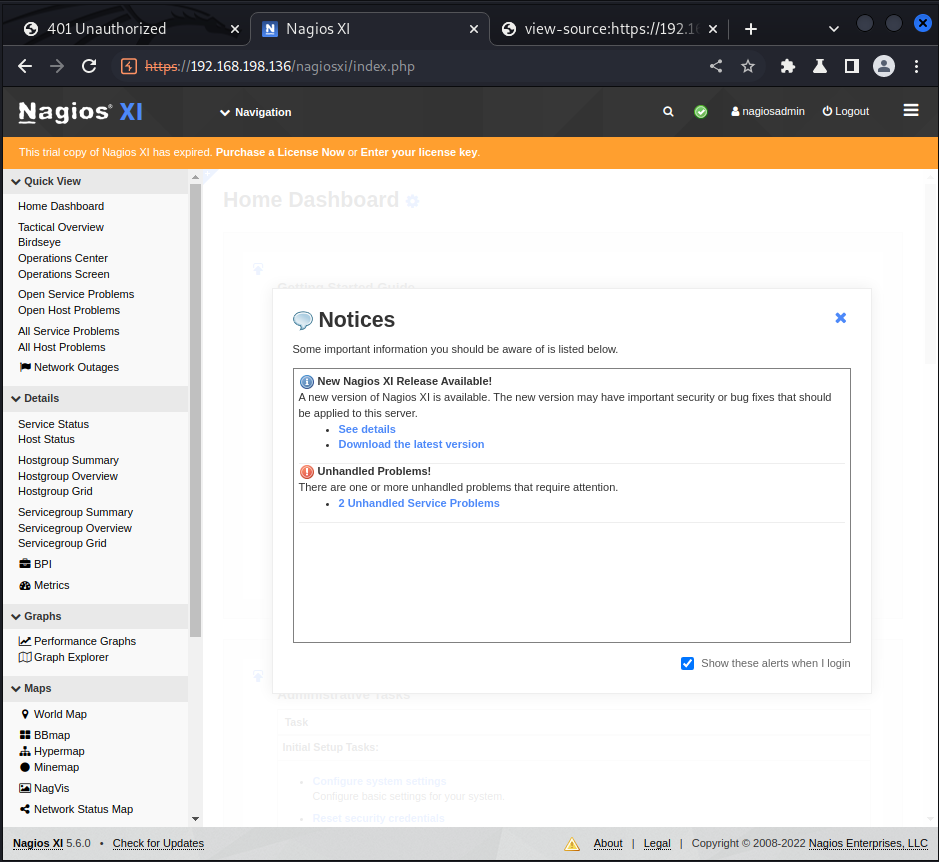The image size is (939, 862).
Task: Open Network Status Map in sidebar
Action: point(76,809)
